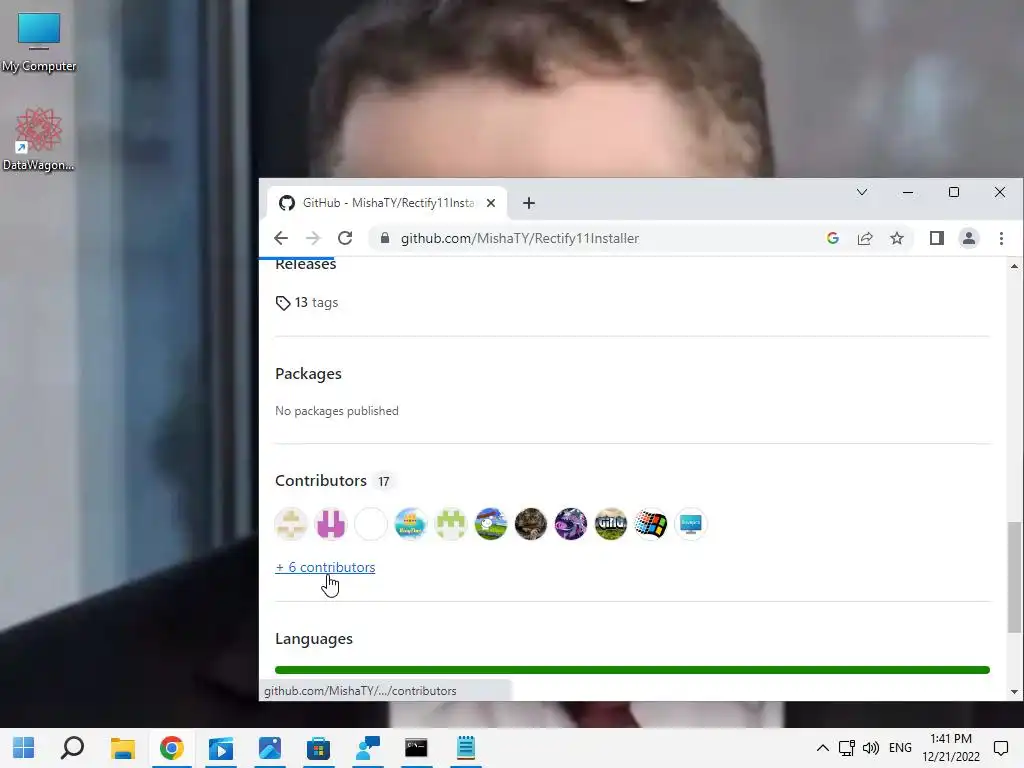Open the command prompt taskbar icon
Image resolution: width=1024 pixels, height=768 pixels.
coord(416,748)
